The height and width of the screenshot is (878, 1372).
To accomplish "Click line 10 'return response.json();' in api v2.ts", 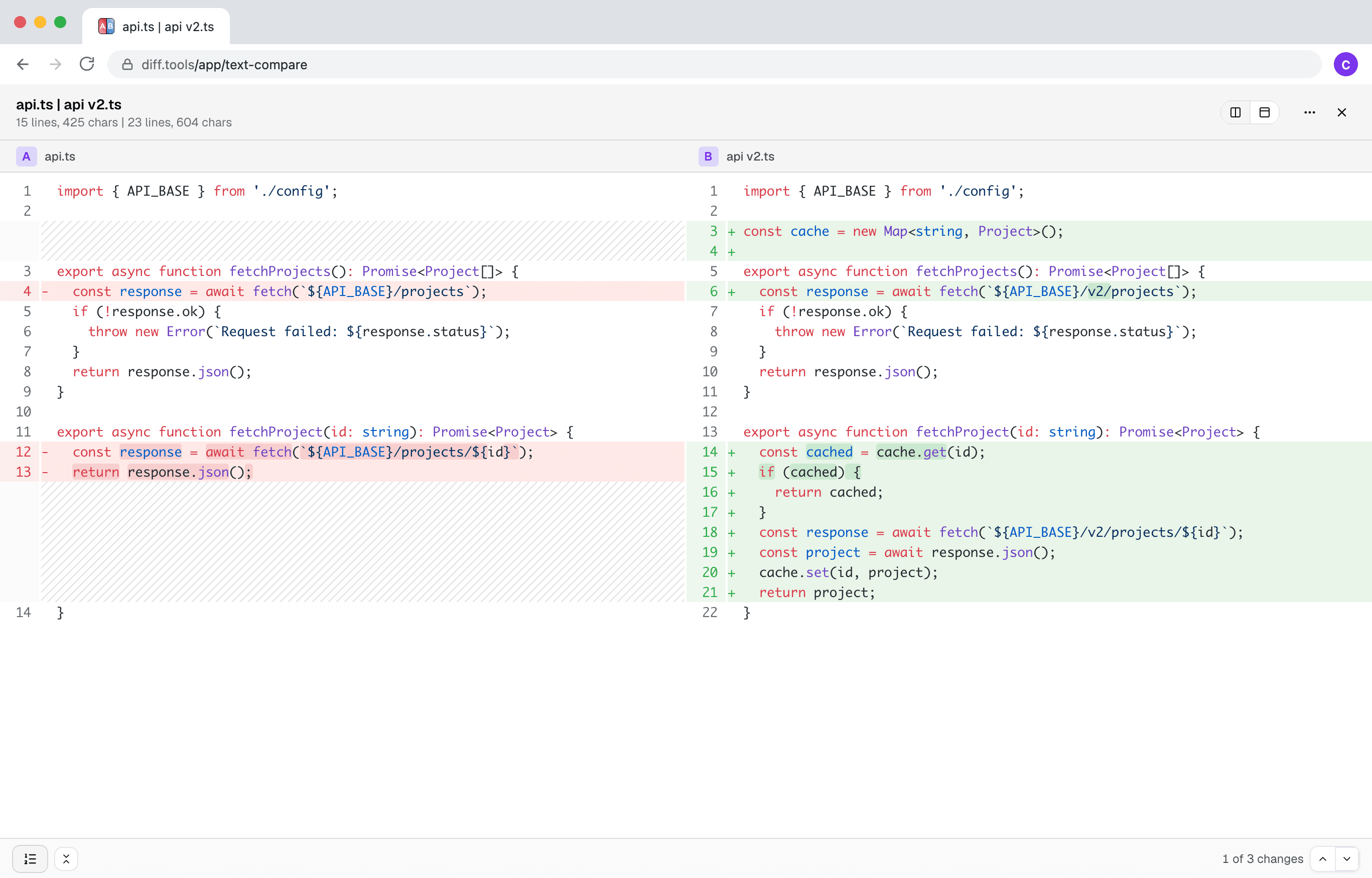I will [1029, 372].
